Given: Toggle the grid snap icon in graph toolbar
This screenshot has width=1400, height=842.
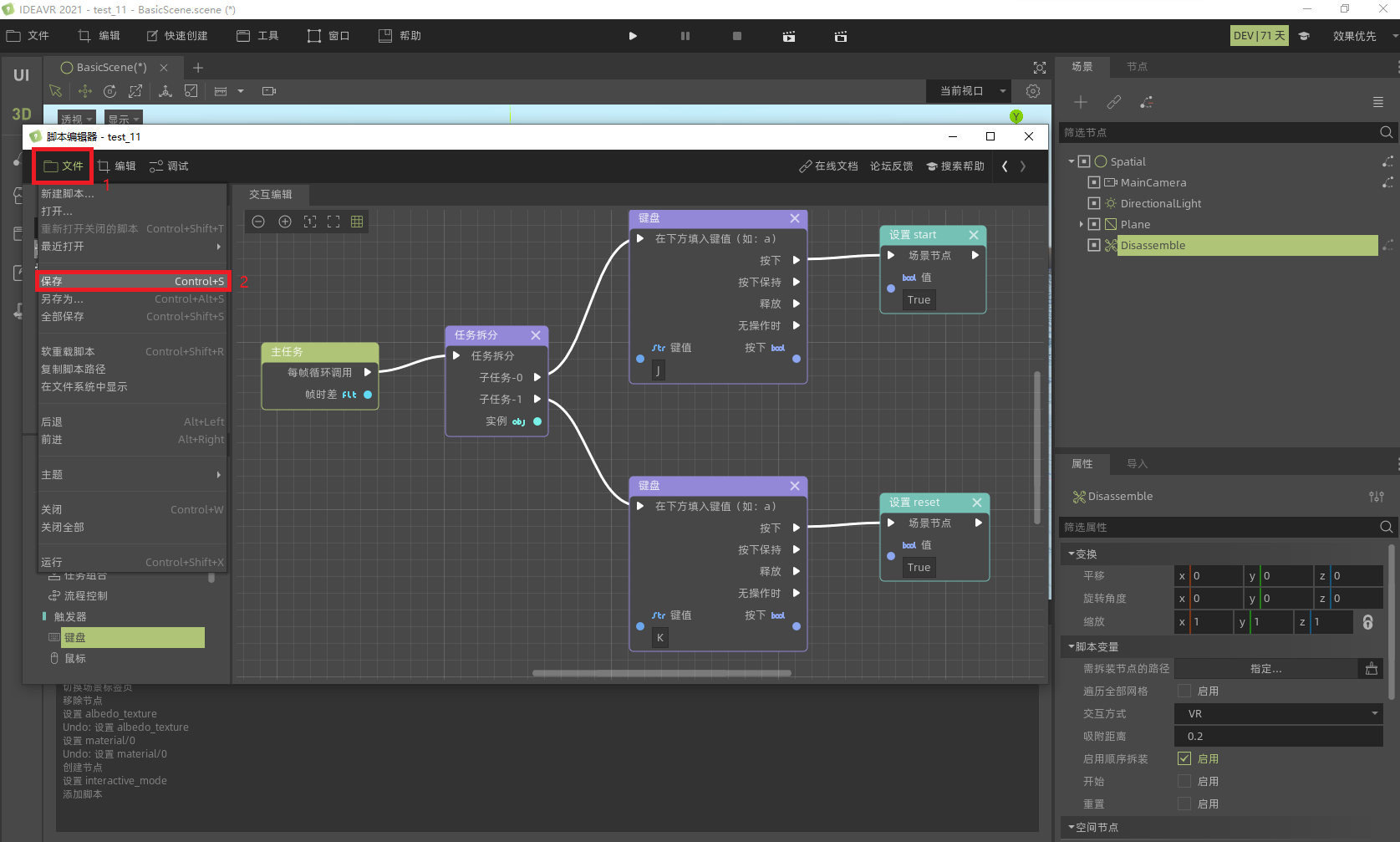Looking at the screenshot, I should pos(357,222).
